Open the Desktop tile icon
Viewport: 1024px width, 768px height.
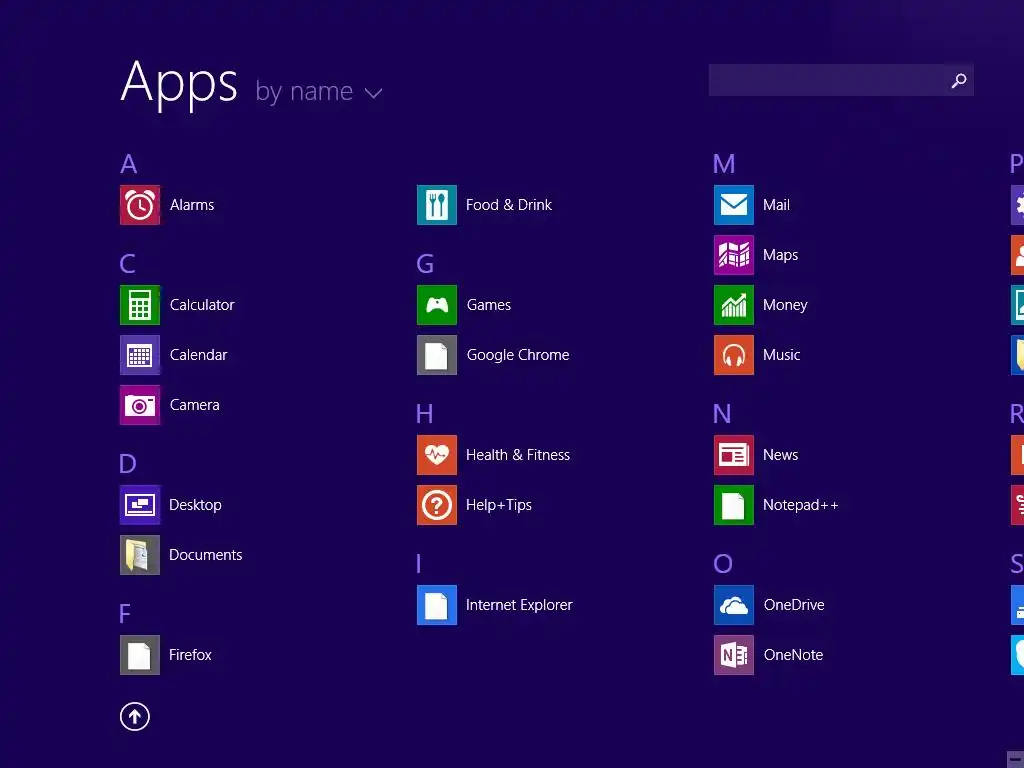[140, 505]
